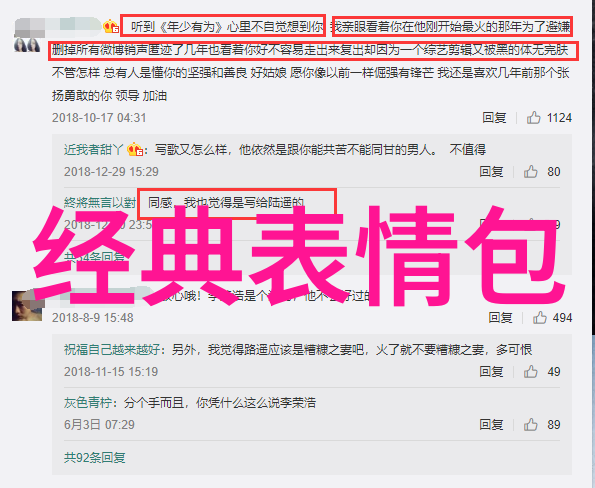595x488 pixels.
Task: Like the top comment with 1124 likes
Action: [533, 118]
